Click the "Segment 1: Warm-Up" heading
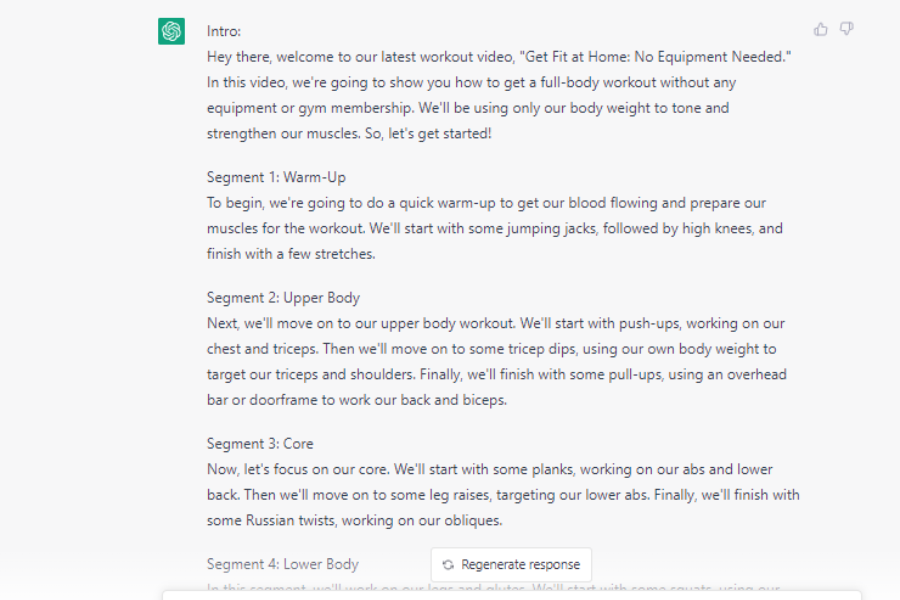900x600 pixels. click(x=276, y=177)
